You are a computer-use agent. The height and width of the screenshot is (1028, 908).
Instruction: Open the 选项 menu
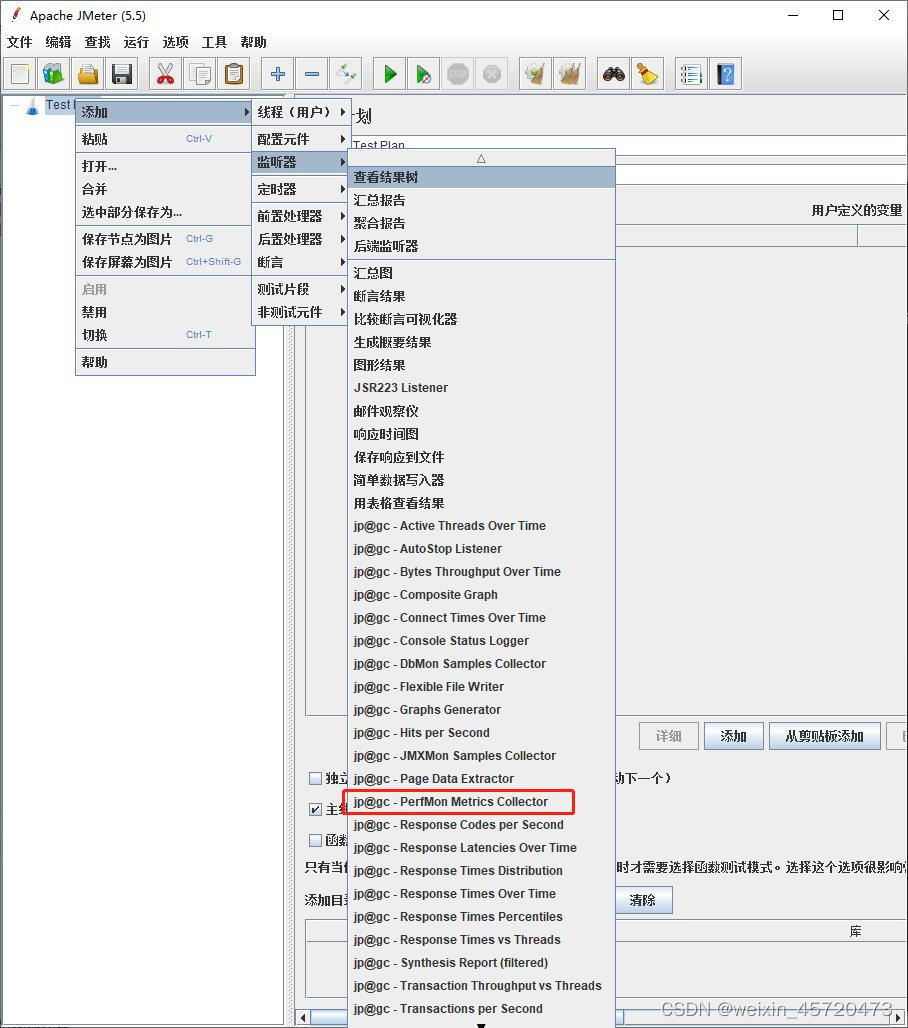coord(175,42)
